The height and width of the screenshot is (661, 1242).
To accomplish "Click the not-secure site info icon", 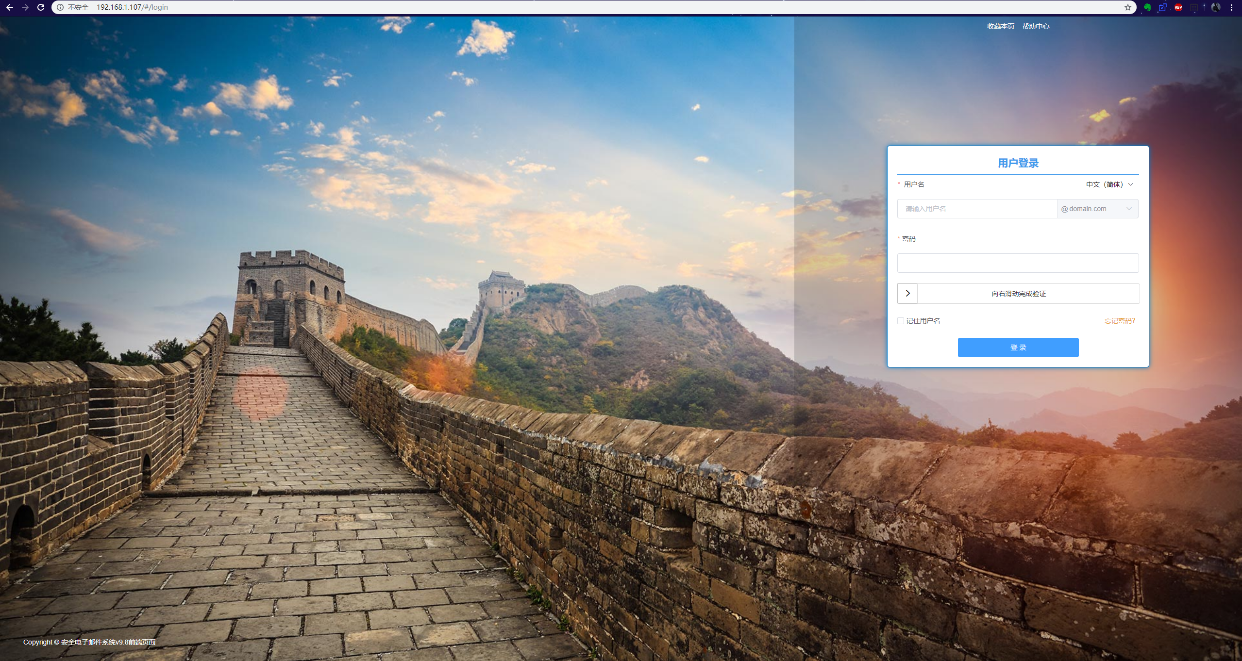I will [x=61, y=7].
